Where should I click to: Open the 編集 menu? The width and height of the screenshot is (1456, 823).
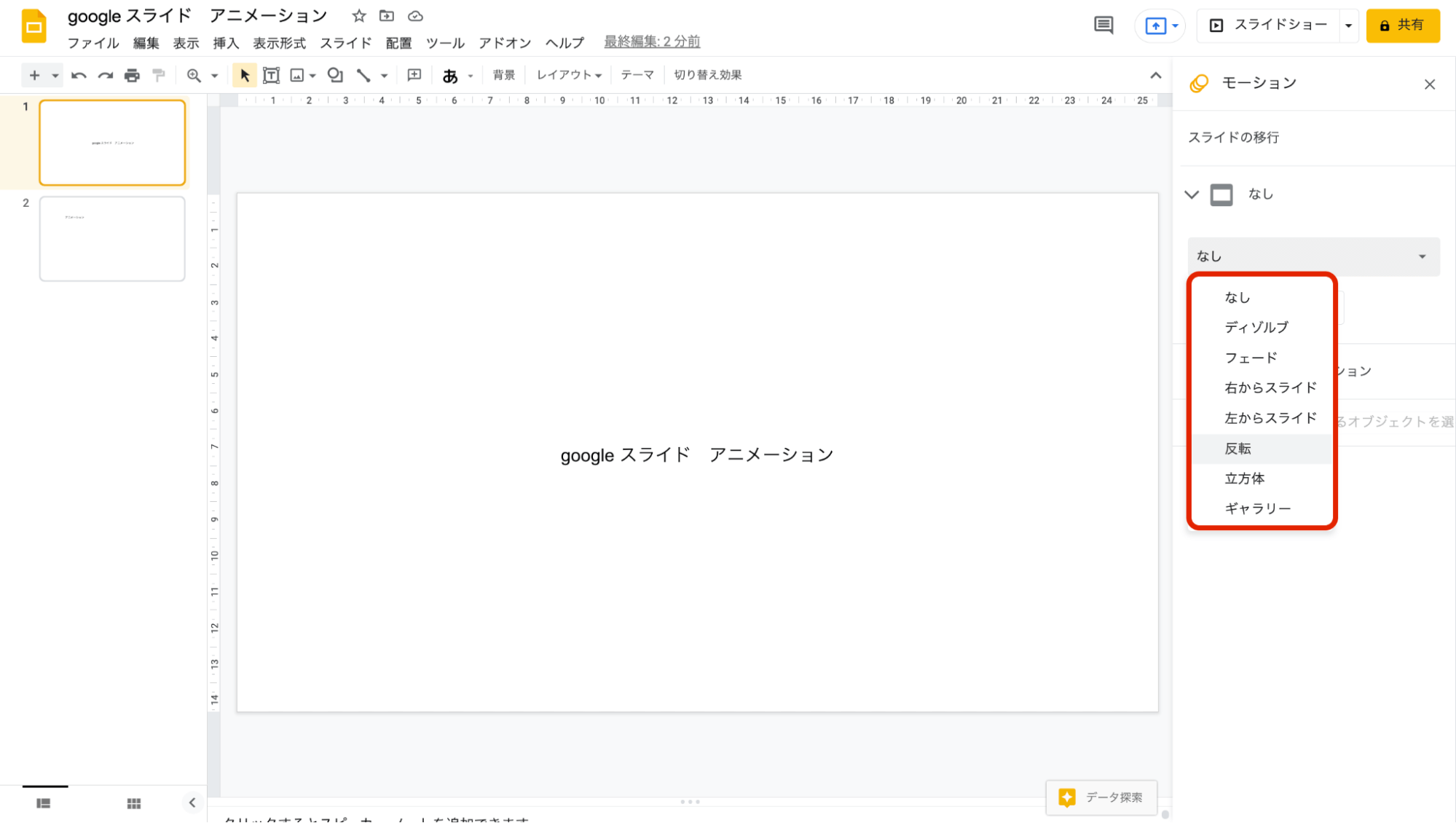pos(146,43)
